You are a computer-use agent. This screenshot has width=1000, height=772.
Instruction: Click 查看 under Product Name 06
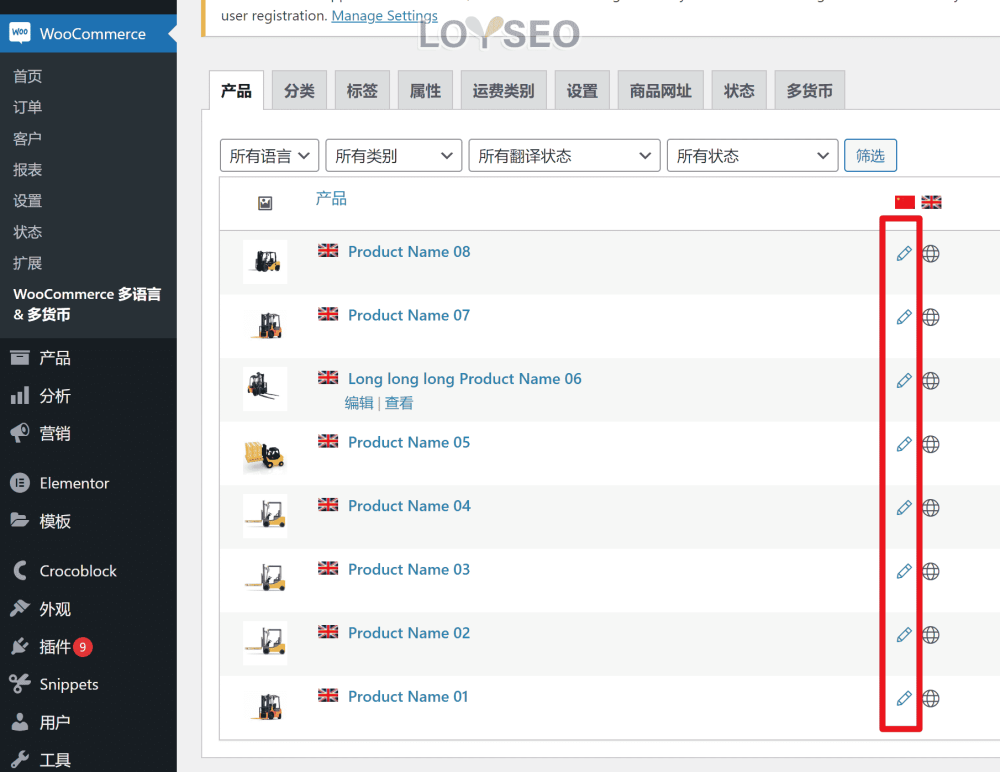[x=399, y=403]
